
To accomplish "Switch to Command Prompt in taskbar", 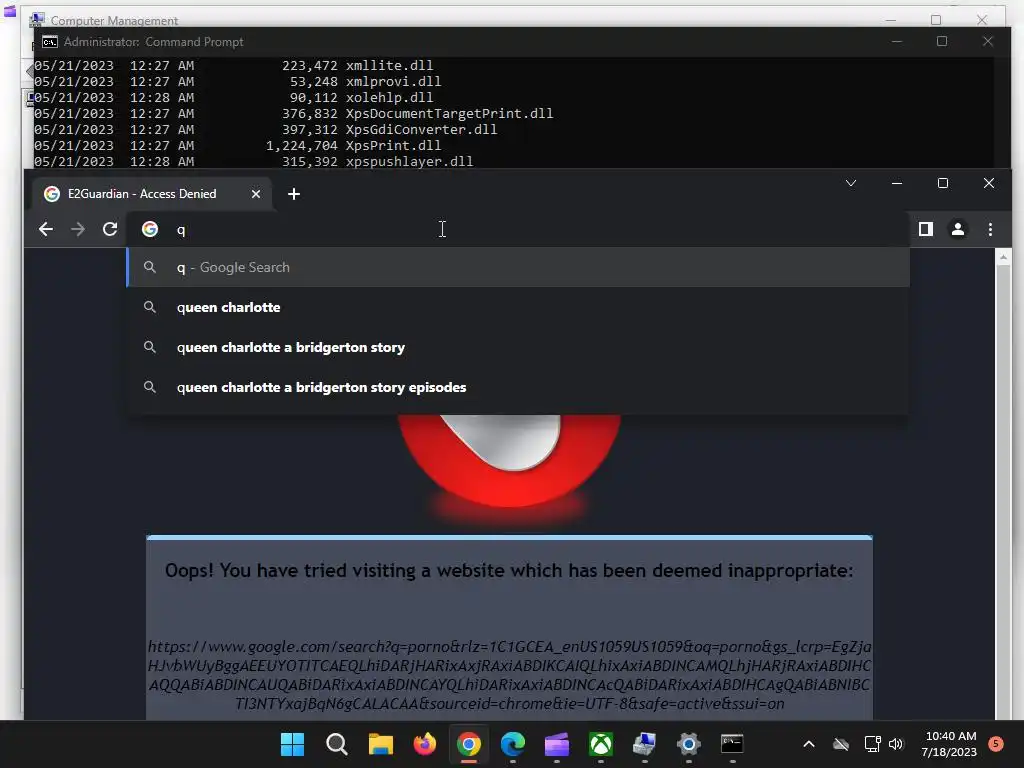I will (732, 744).
